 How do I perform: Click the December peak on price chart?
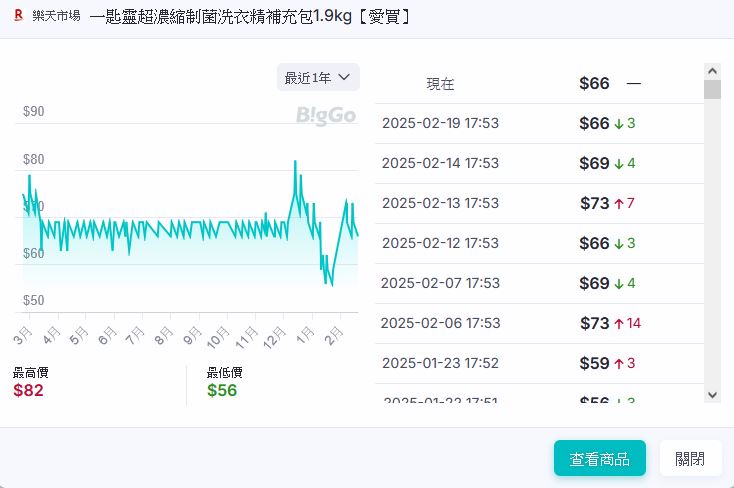(x=295, y=162)
